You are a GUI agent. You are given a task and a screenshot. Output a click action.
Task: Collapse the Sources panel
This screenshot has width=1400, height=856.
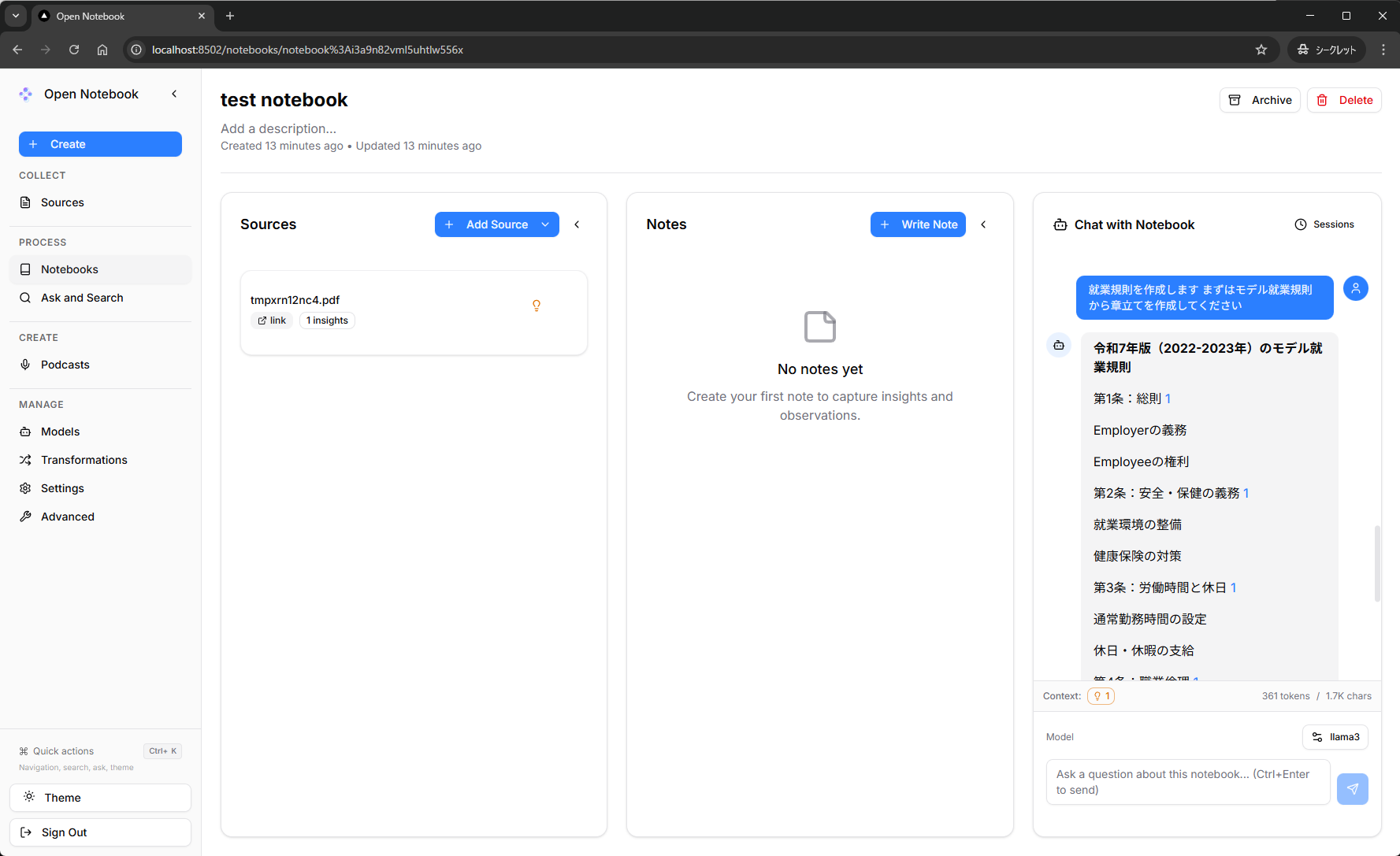(x=577, y=224)
